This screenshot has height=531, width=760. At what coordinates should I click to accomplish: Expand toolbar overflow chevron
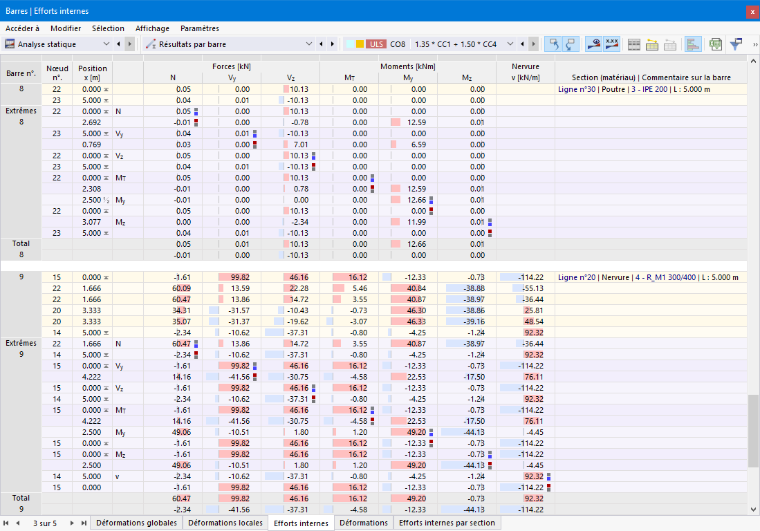(x=755, y=45)
